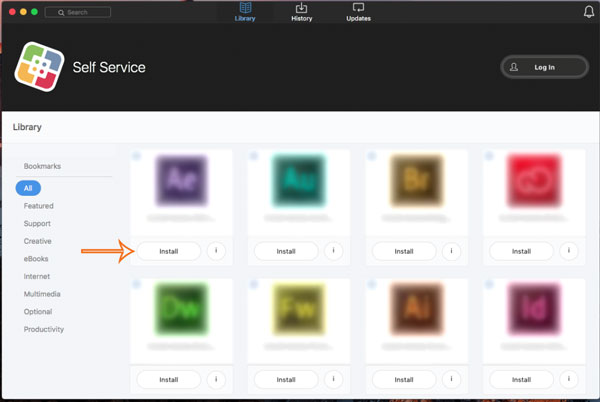Toggle bookmark on the Audition tile
Image resolution: width=600 pixels, height=402 pixels.
tap(252, 156)
